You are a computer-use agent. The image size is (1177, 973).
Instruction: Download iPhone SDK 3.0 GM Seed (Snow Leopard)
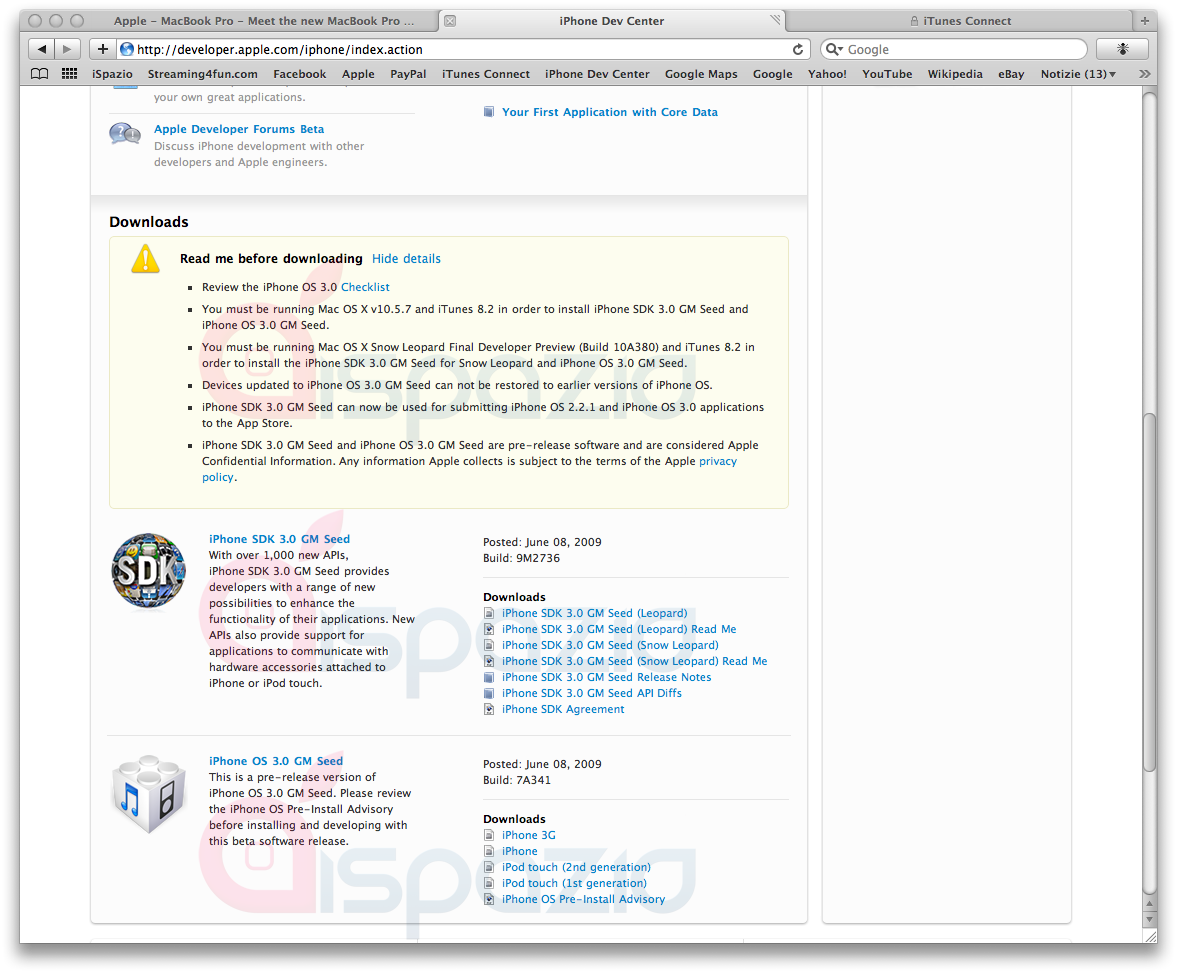pos(610,645)
